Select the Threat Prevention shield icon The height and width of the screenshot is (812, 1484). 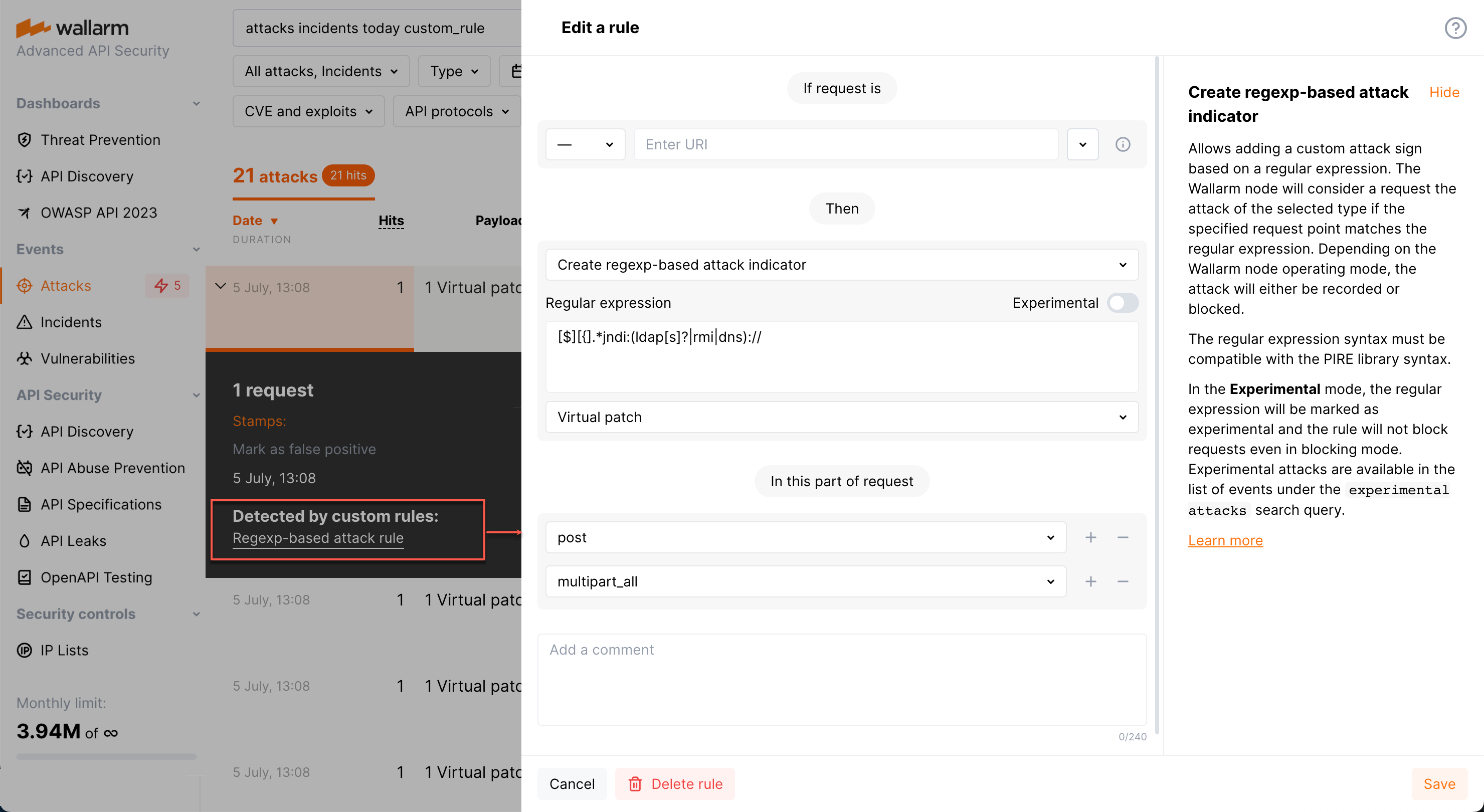click(x=24, y=139)
